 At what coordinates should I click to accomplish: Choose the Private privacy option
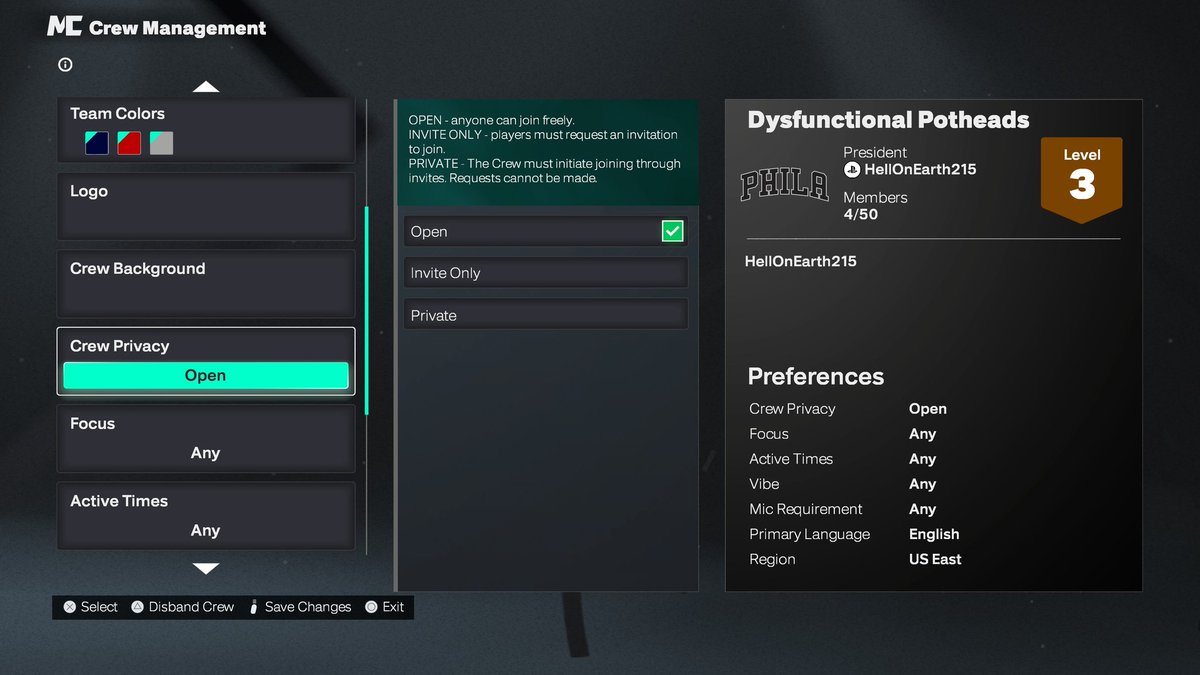coord(546,315)
